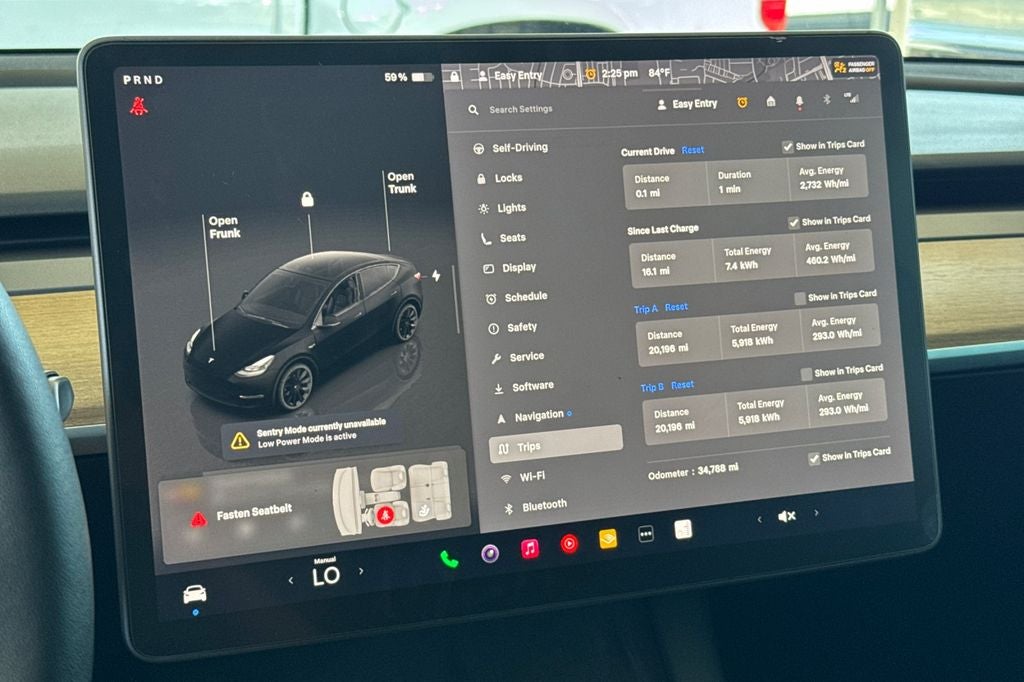Tap the phone app icon in dock

pos(449,559)
